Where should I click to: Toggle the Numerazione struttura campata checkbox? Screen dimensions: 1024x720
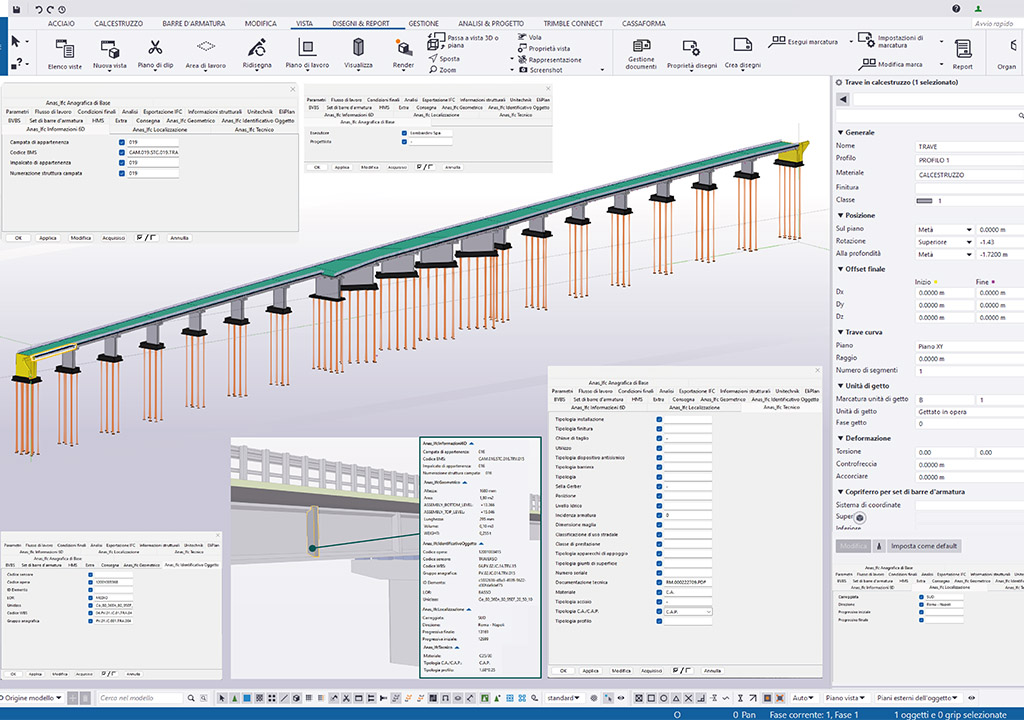point(120,174)
